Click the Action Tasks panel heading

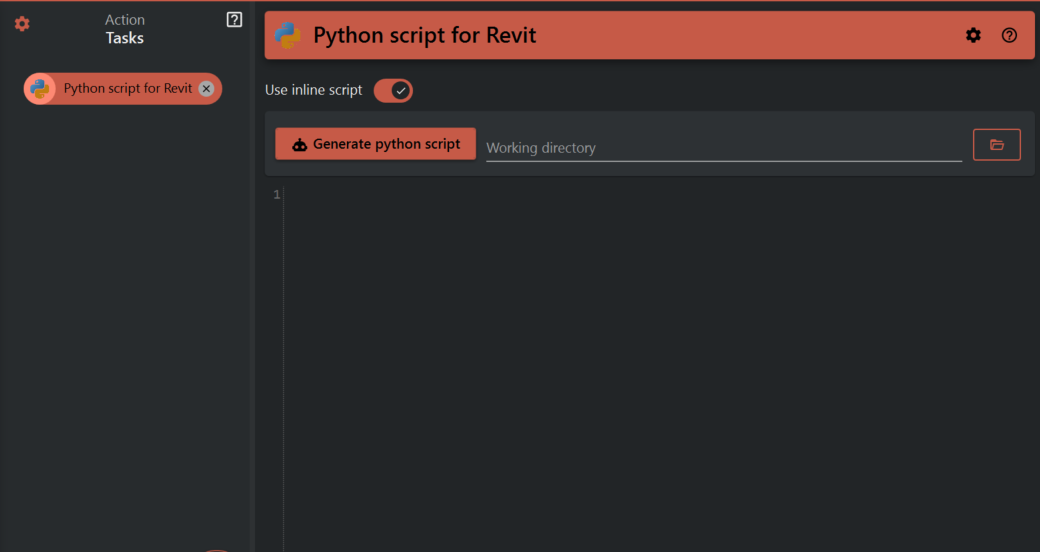pyautogui.click(x=125, y=29)
